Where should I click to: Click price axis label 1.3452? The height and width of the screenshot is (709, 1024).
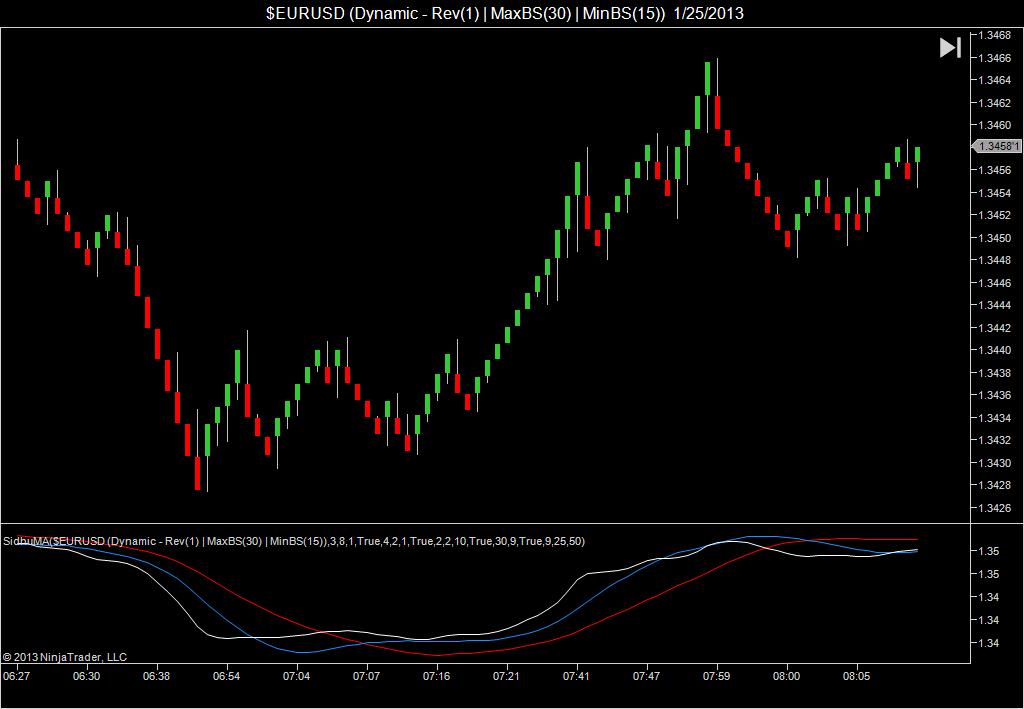tap(995, 215)
